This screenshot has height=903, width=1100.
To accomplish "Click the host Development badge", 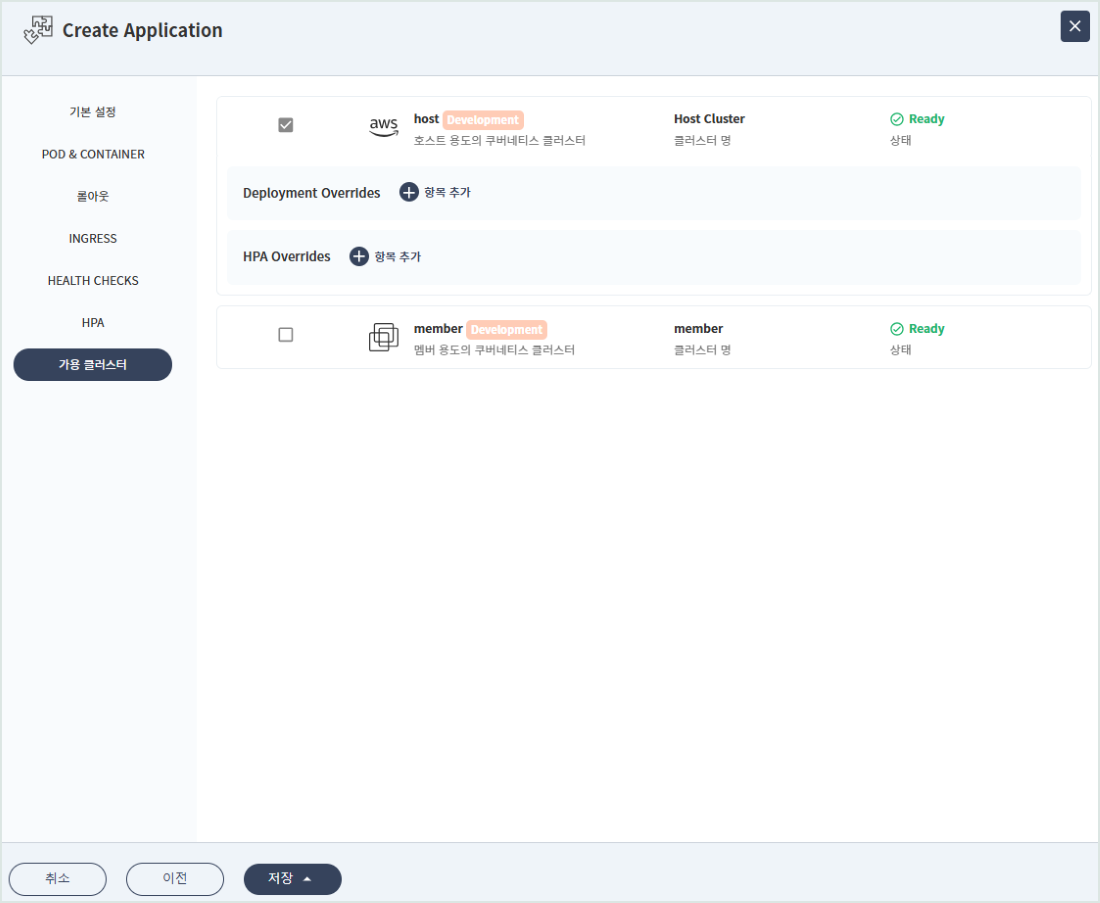I will click(x=483, y=120).
